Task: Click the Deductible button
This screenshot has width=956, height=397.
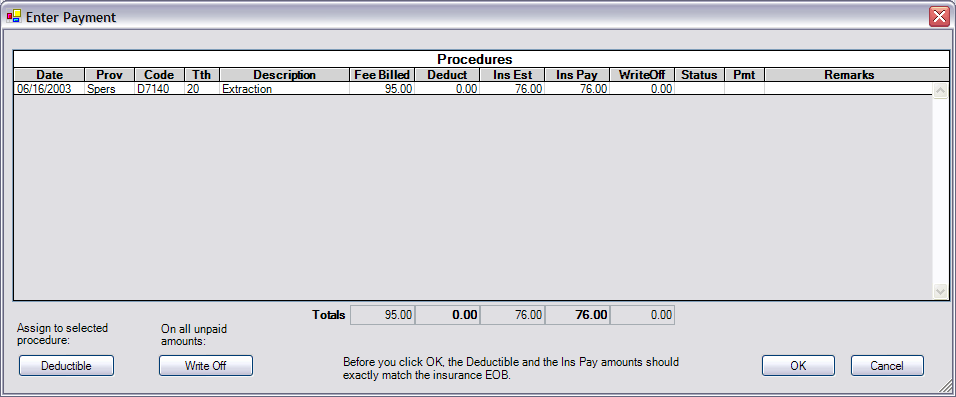Action: click(x=66, y=366)
